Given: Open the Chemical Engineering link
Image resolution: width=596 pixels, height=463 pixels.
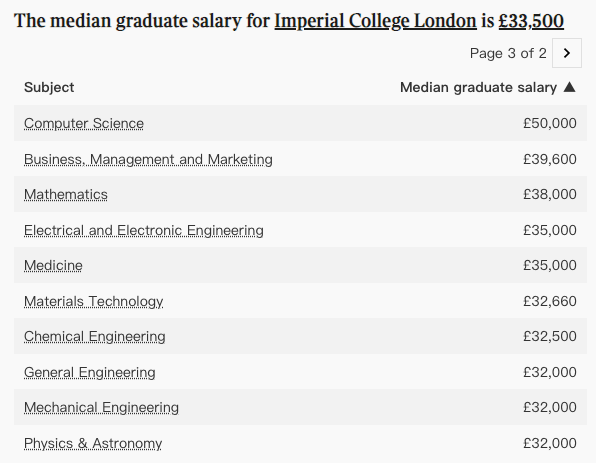Looking at the screenshot, I should click(95, 336).
